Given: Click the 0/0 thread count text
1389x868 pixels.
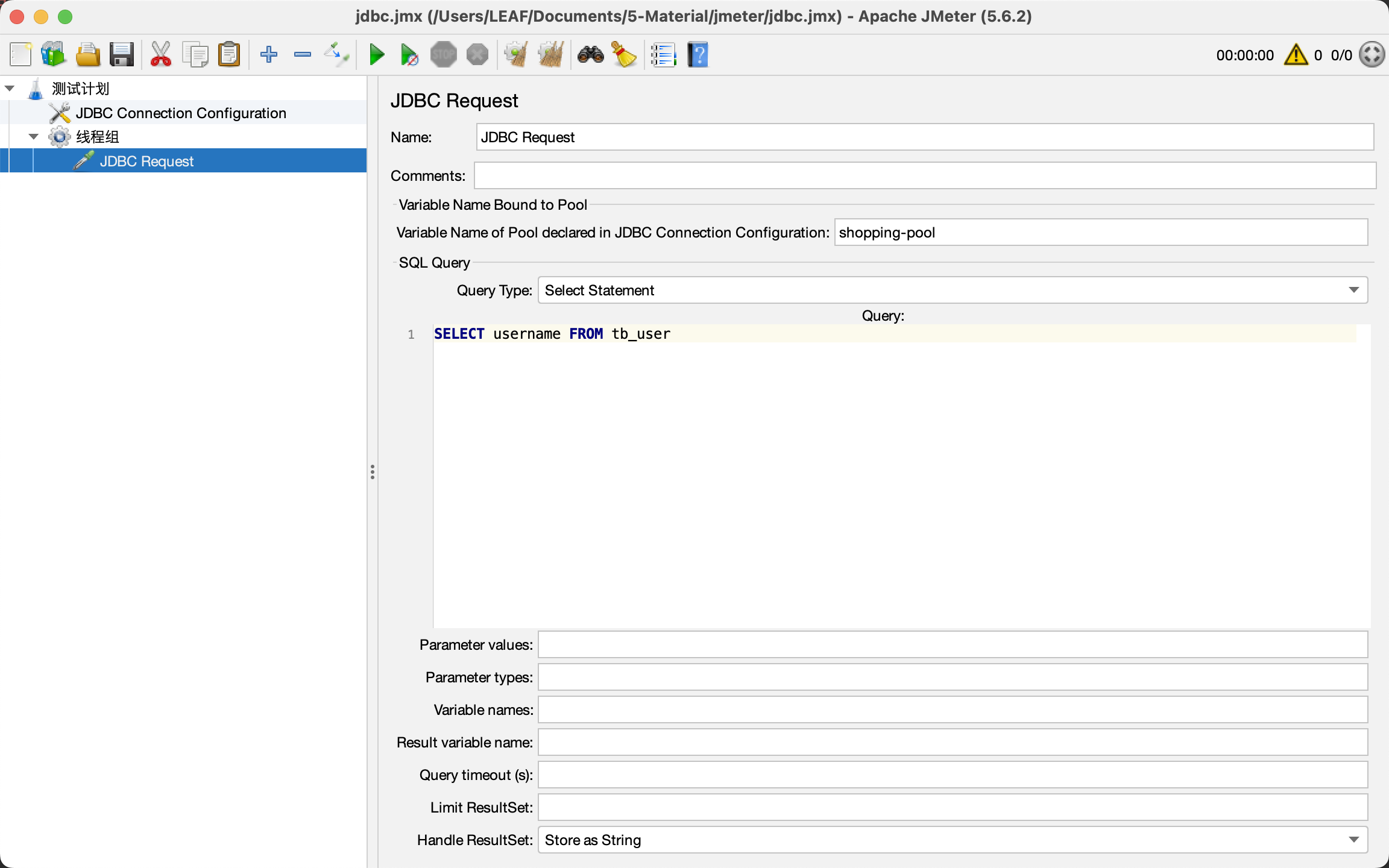Looking at the screenshot, I should 1341,55.
